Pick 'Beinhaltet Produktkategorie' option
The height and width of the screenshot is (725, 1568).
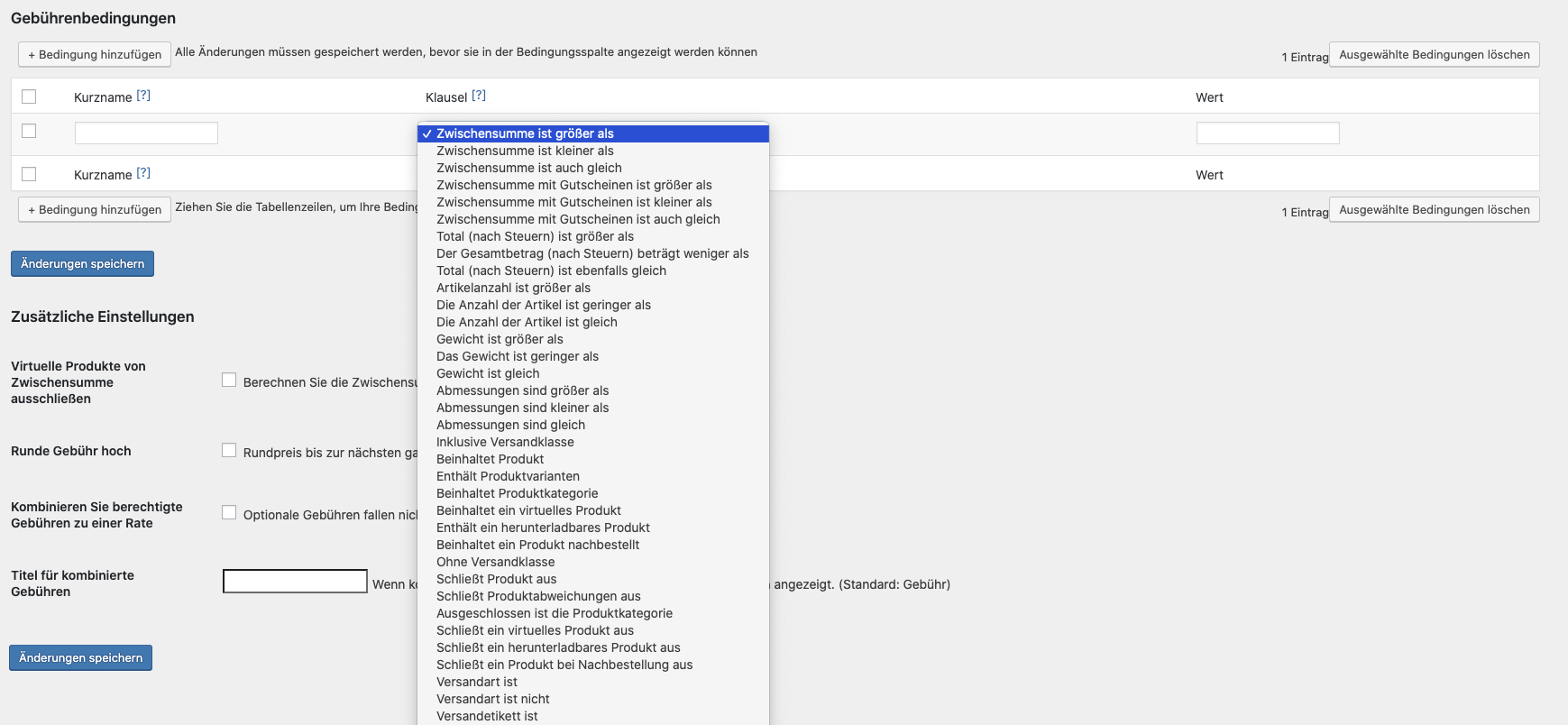click(x=593, y=493)
